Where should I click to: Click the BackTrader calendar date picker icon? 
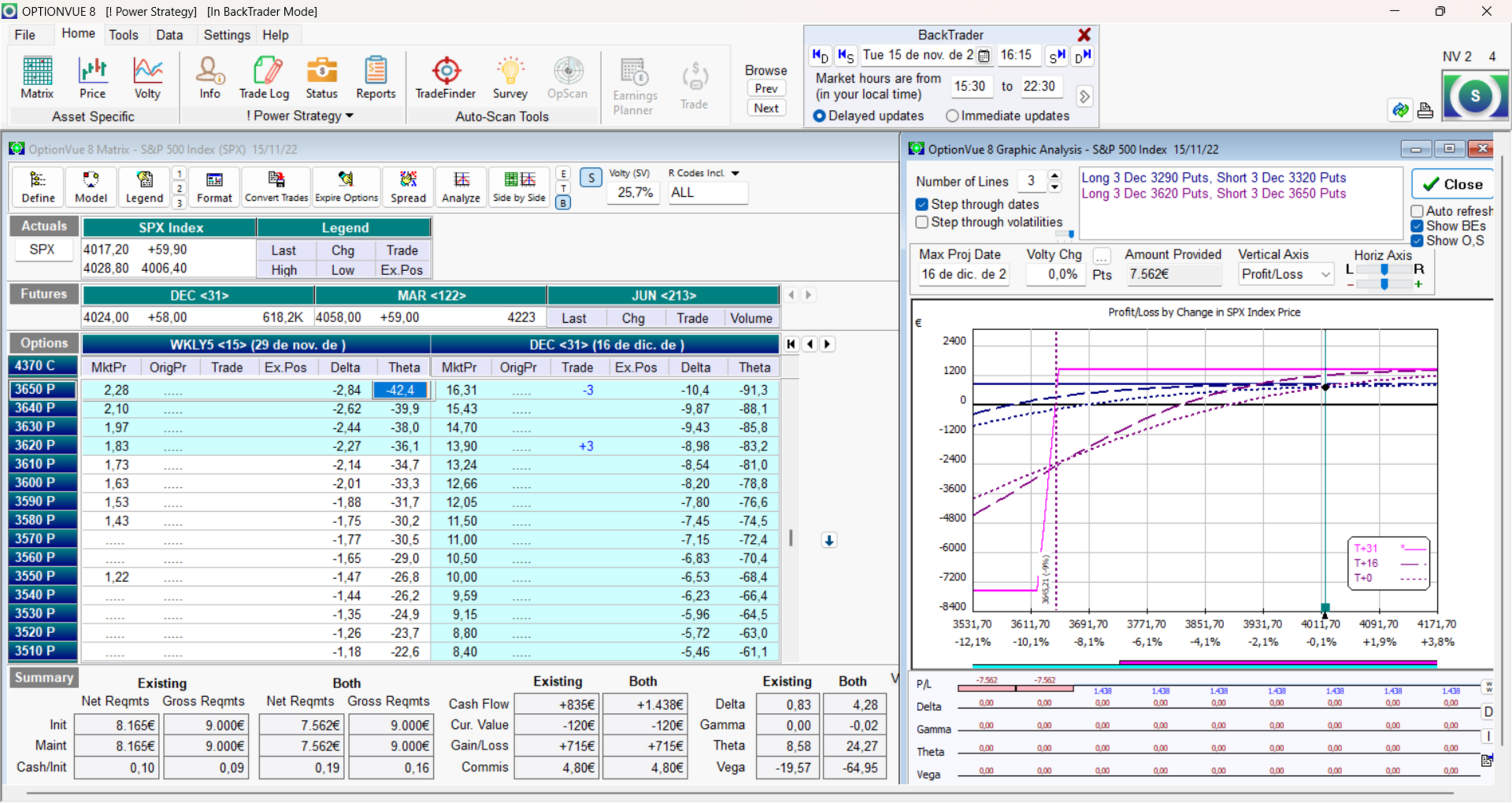point(984,56)
